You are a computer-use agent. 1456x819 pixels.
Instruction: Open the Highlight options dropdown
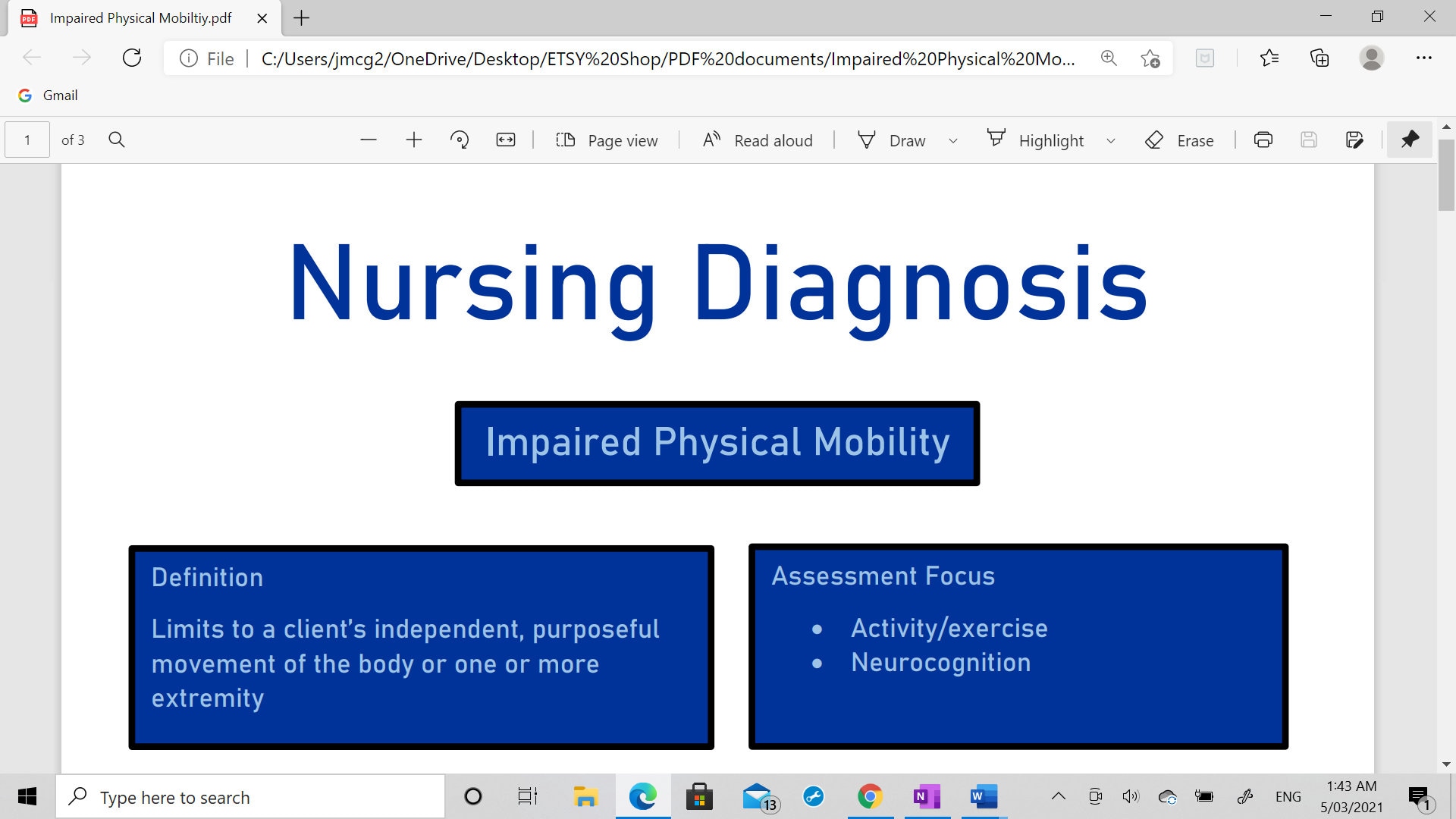1111,140
